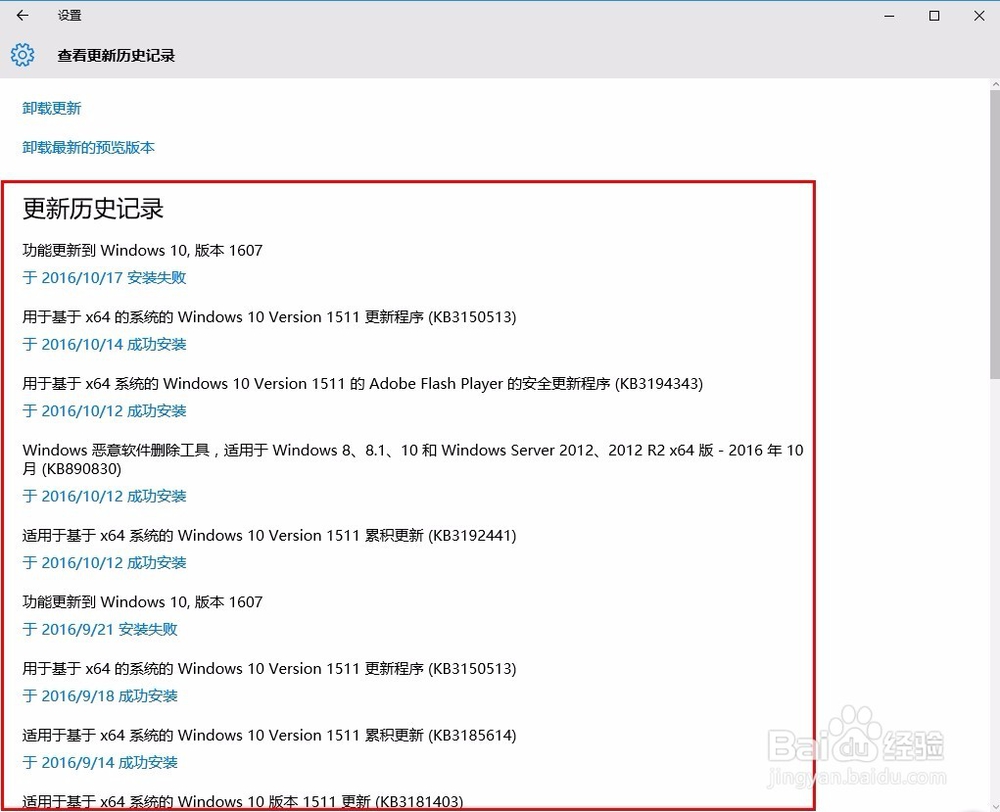Select the 累积更新 (KB3185614) entry
Image resolution: width=1000 pixels, height=812 pixels.
[x=269, y=735]
